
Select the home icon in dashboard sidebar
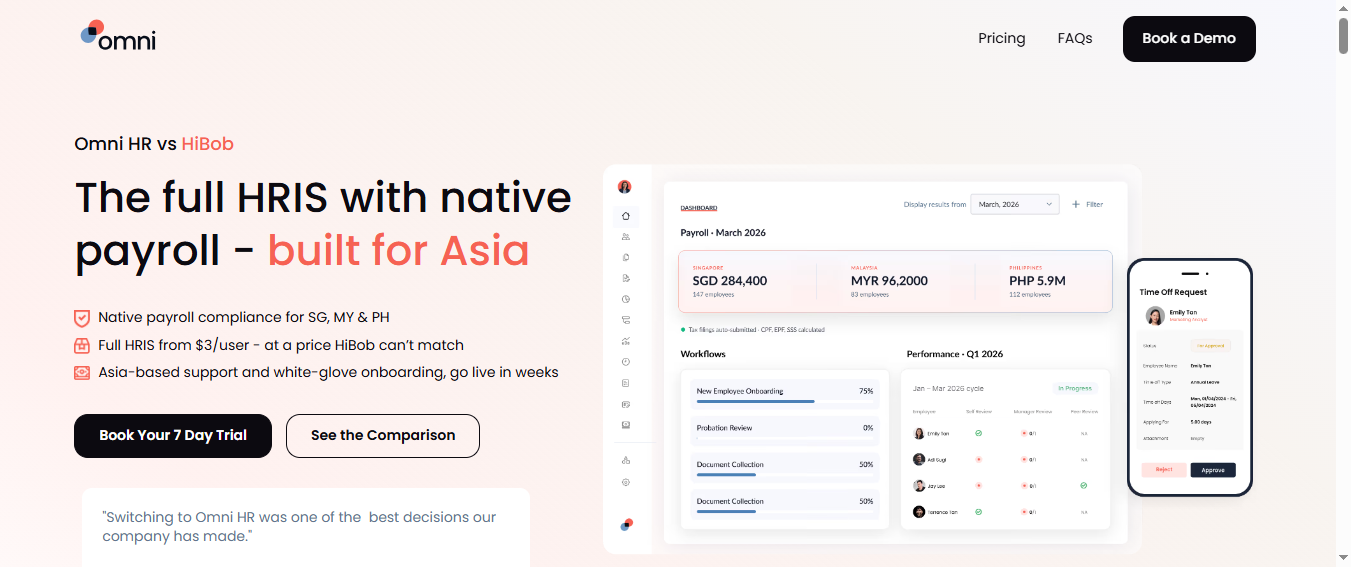626,215
